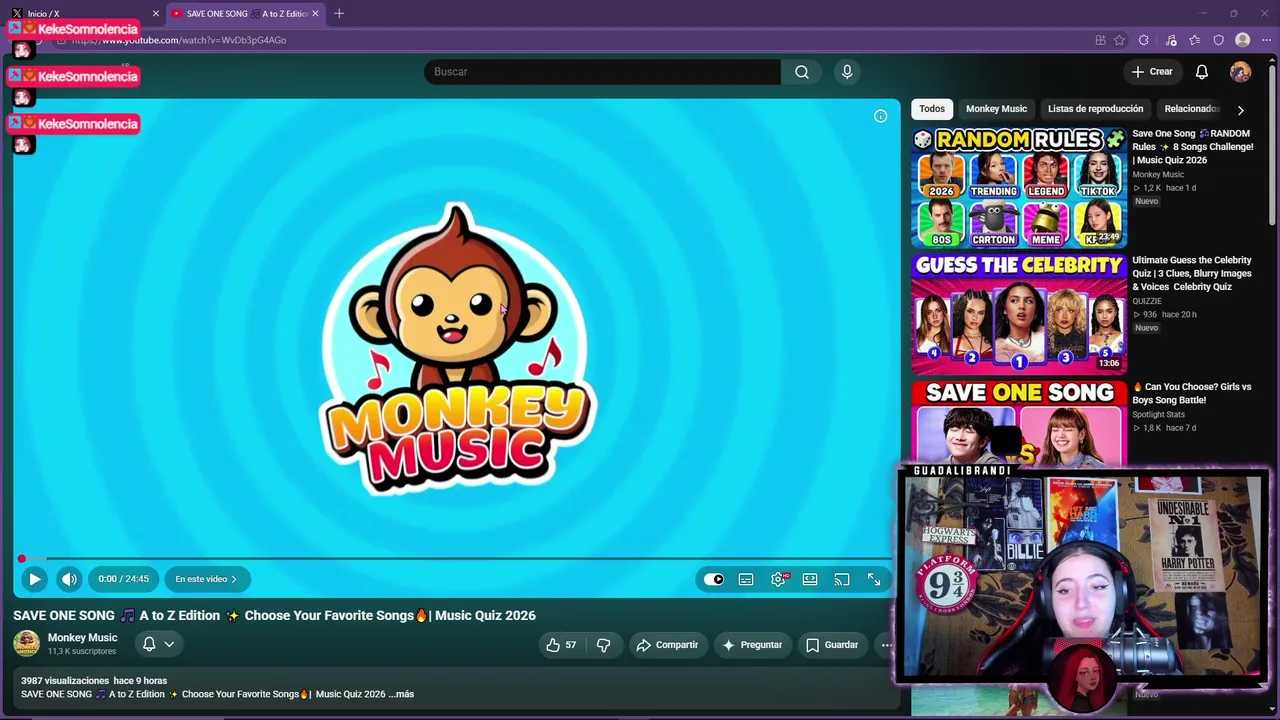The width and height of the screenshot is (1280, 720).
Task: Open the browser media control icon
Action: [x=1171, y=40]
